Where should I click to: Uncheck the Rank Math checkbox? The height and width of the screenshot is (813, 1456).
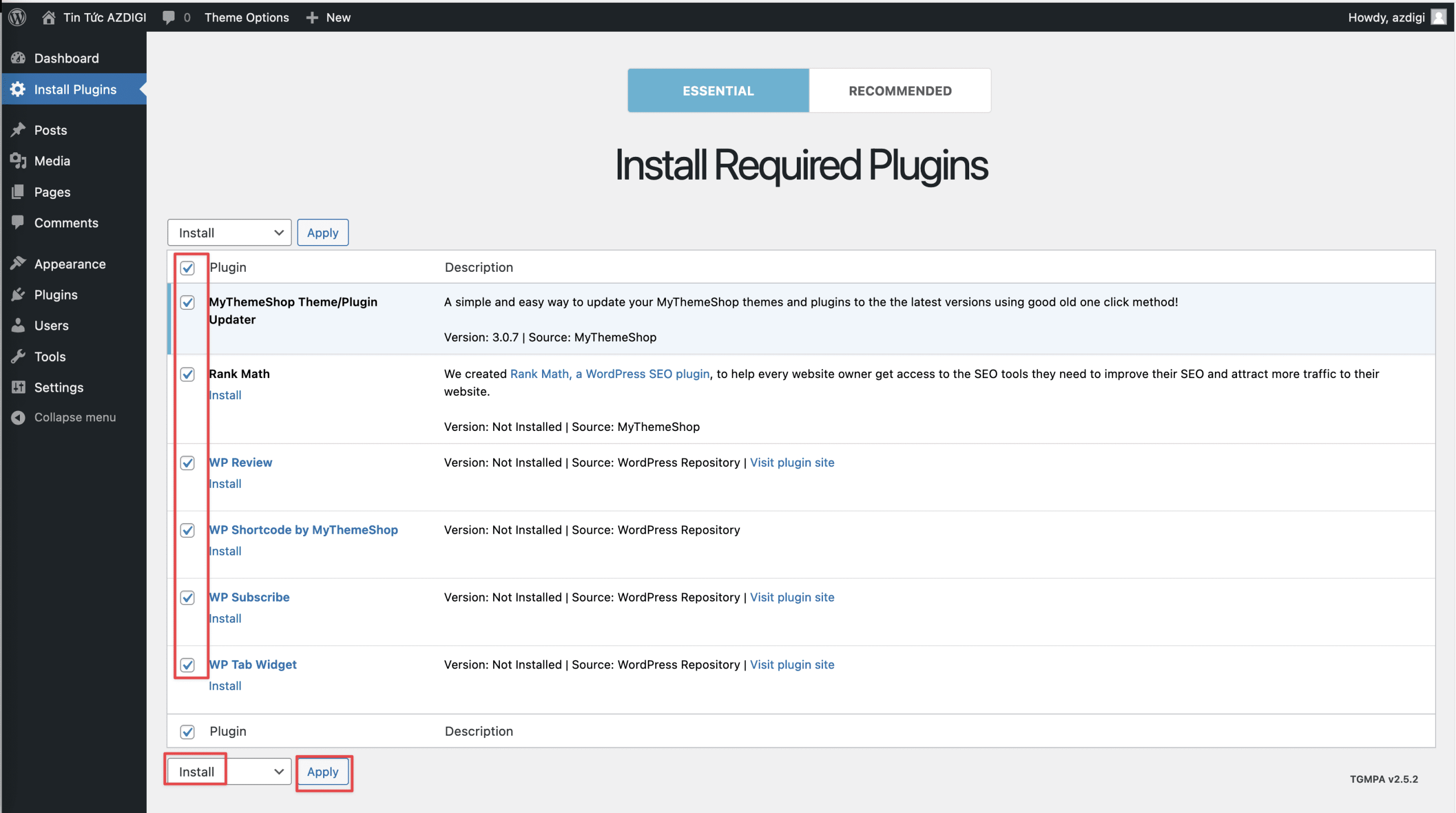click(187, 374)
